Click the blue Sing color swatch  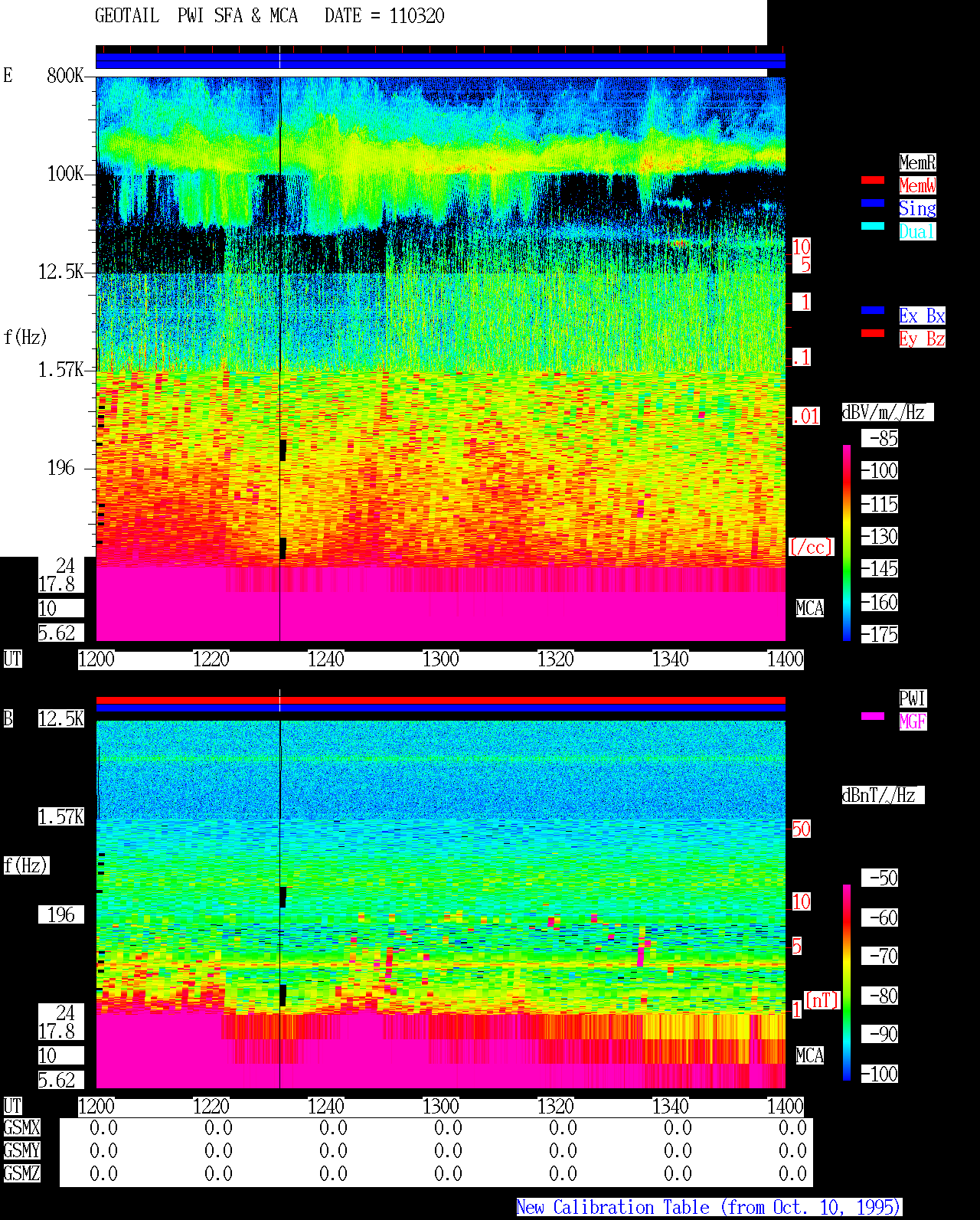[873, 203]
